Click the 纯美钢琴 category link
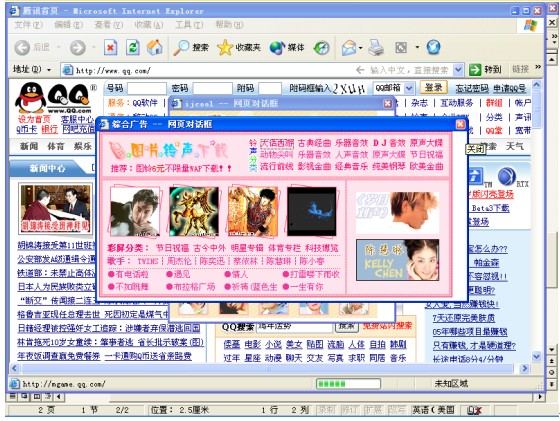Screen dimensions: 560x421 [389, 166]
